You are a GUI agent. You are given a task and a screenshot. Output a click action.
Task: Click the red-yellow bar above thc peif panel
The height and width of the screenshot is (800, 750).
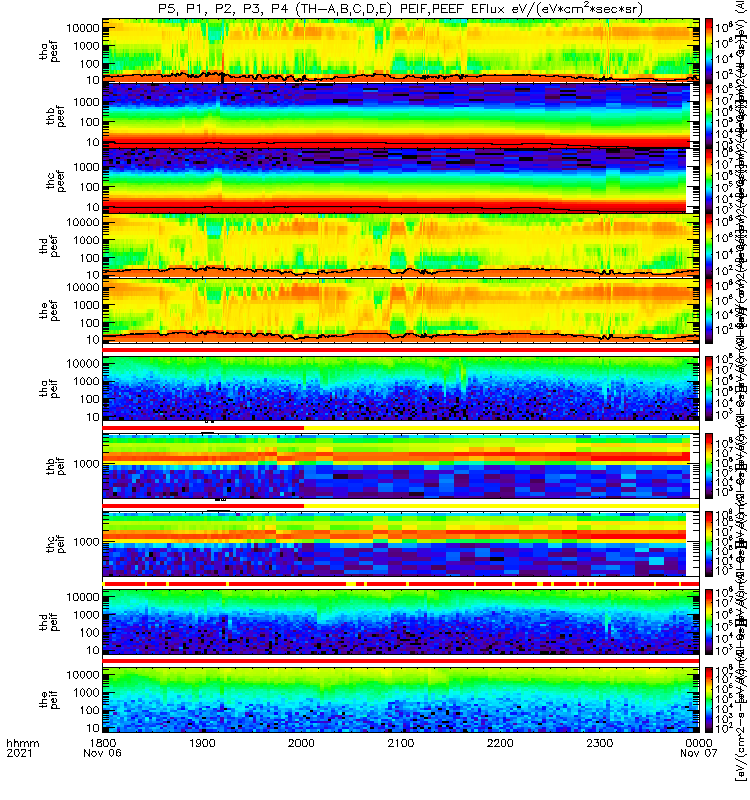[401, 506]
